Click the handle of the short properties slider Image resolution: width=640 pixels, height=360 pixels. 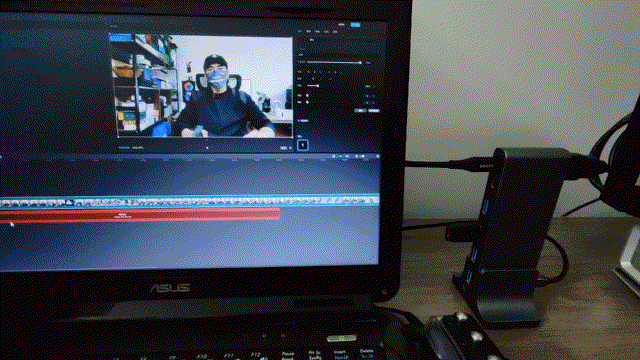point(318,86)
